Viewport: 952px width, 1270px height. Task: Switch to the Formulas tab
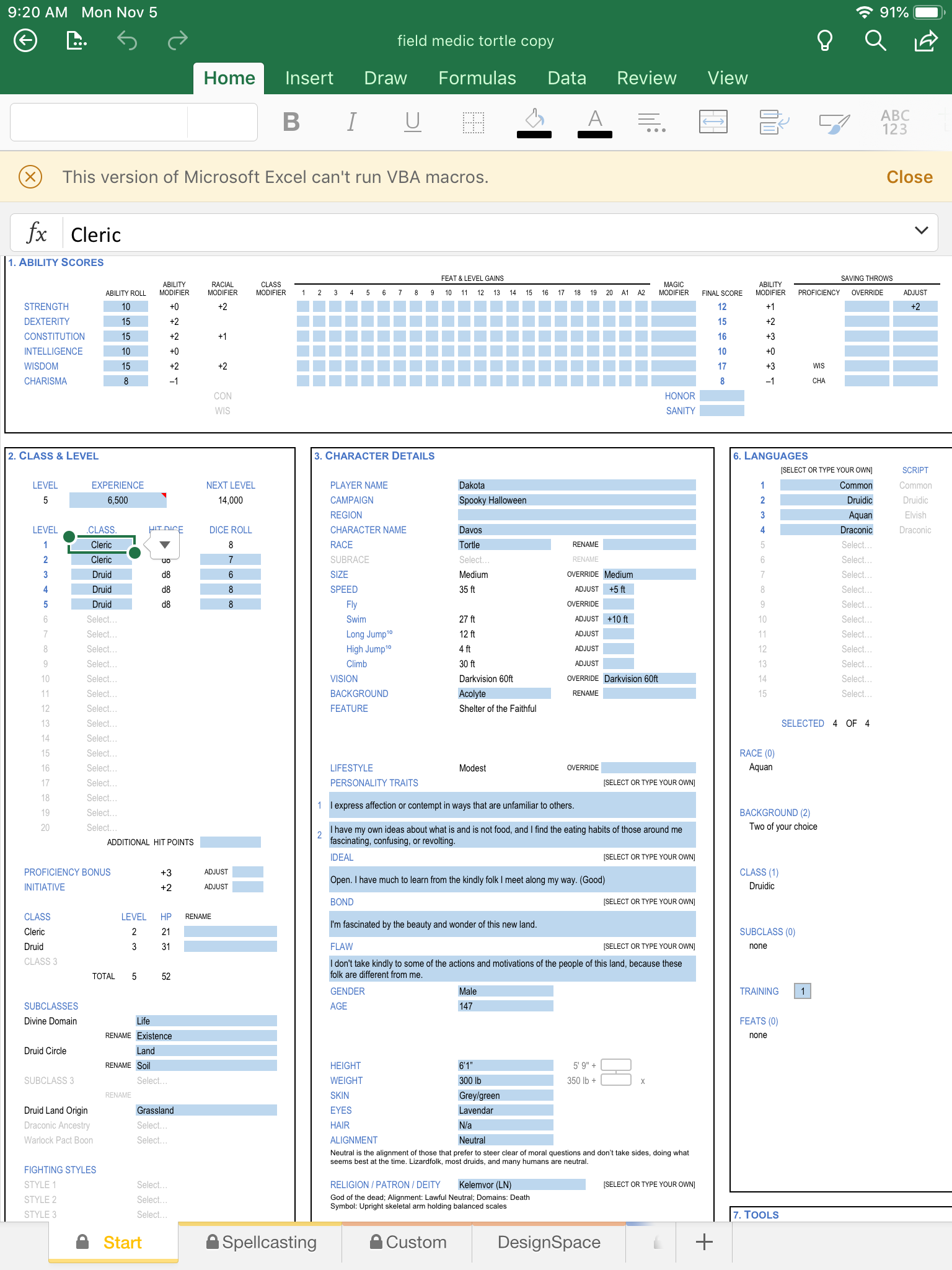point(477,78)
